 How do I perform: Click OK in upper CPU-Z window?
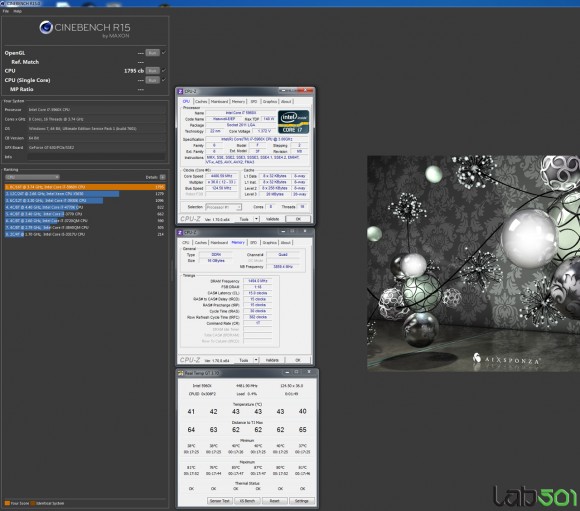point(299,219)
